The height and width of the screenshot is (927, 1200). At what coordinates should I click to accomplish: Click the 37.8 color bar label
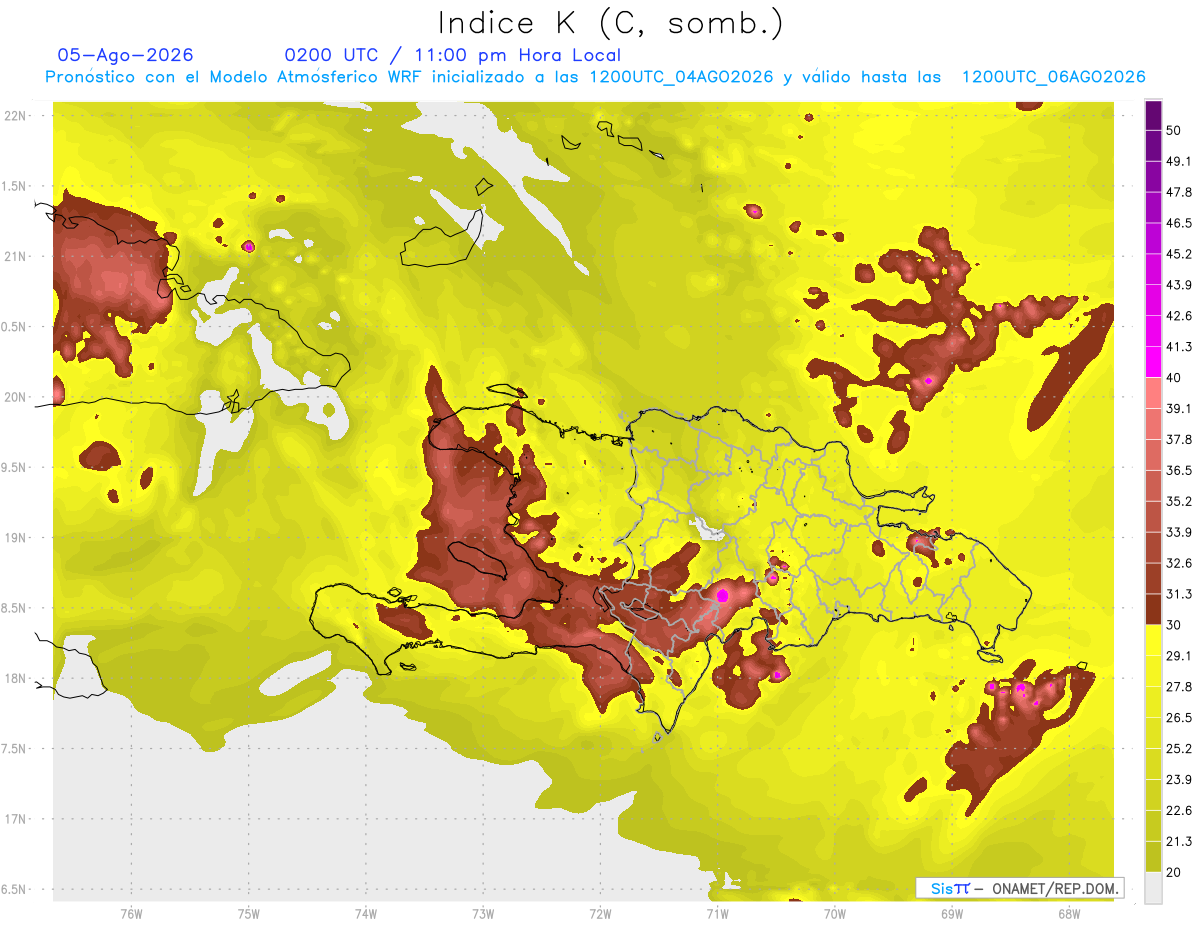pyautogui.click(x=1179, y=439)
